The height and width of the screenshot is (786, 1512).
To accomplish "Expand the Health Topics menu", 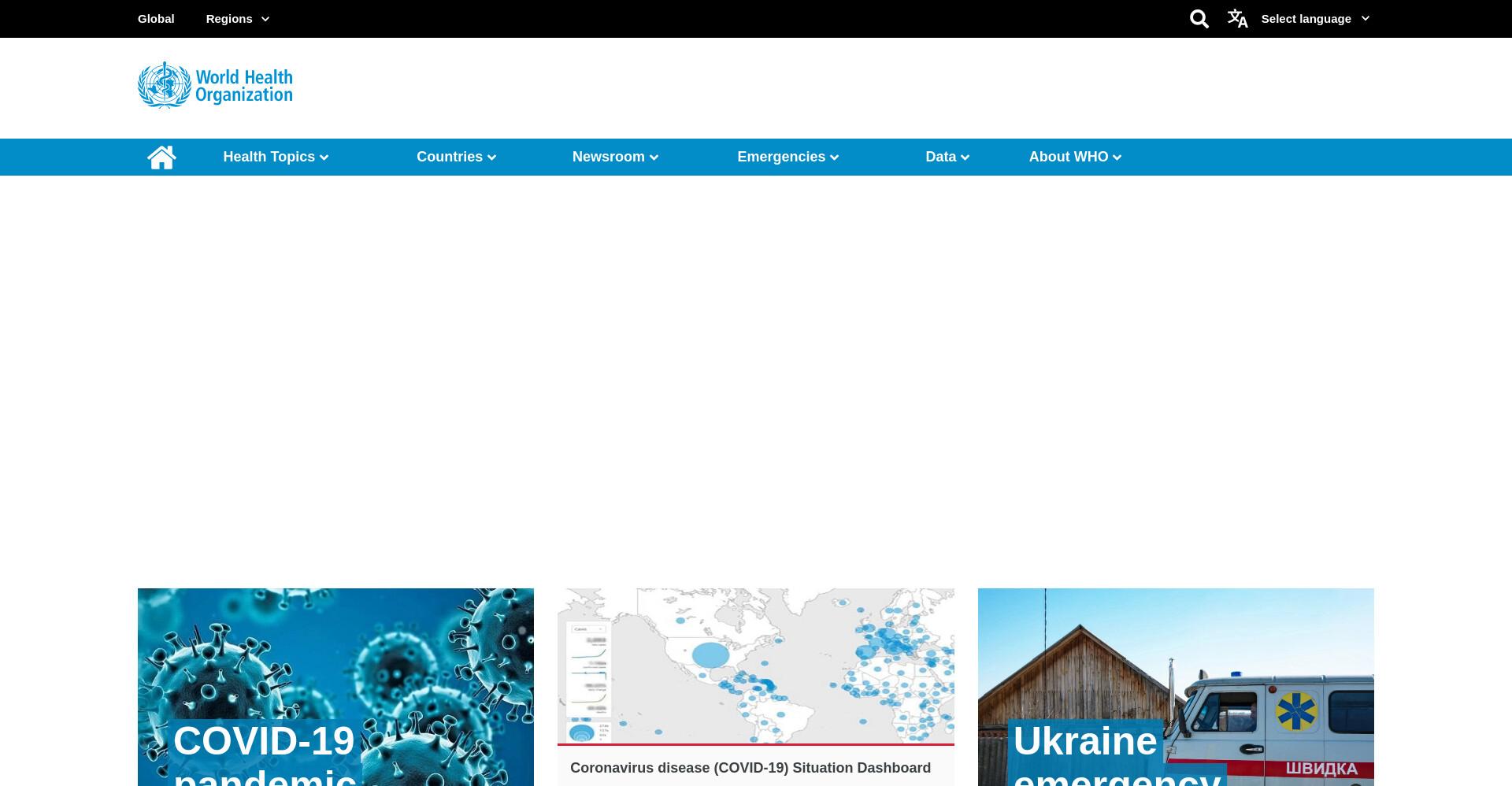I will [x=276, y=157].
